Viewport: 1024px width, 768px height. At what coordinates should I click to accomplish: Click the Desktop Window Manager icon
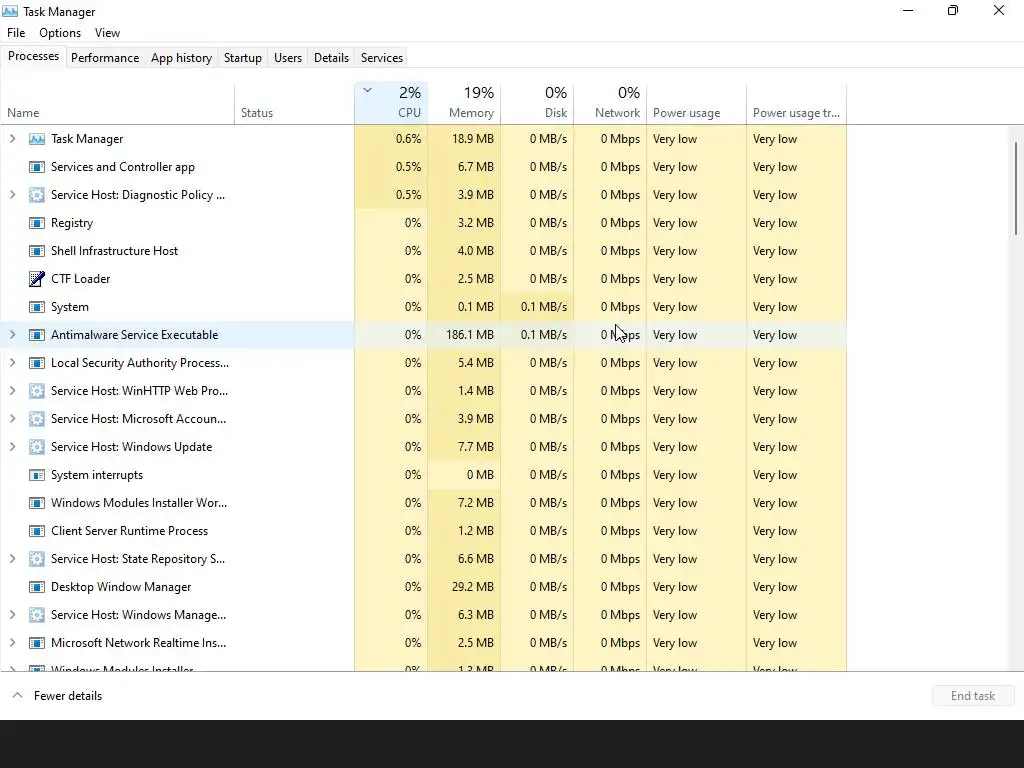click(37, 587)
